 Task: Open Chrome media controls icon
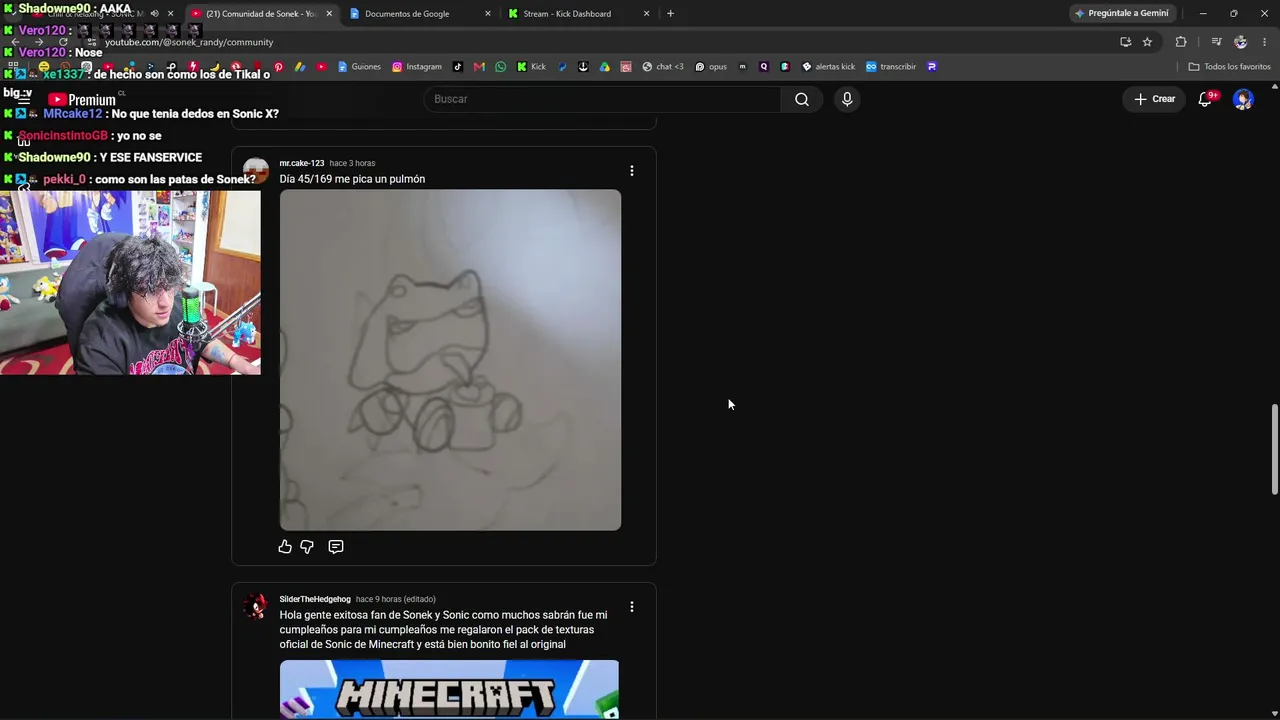[x=1216, y=42]
